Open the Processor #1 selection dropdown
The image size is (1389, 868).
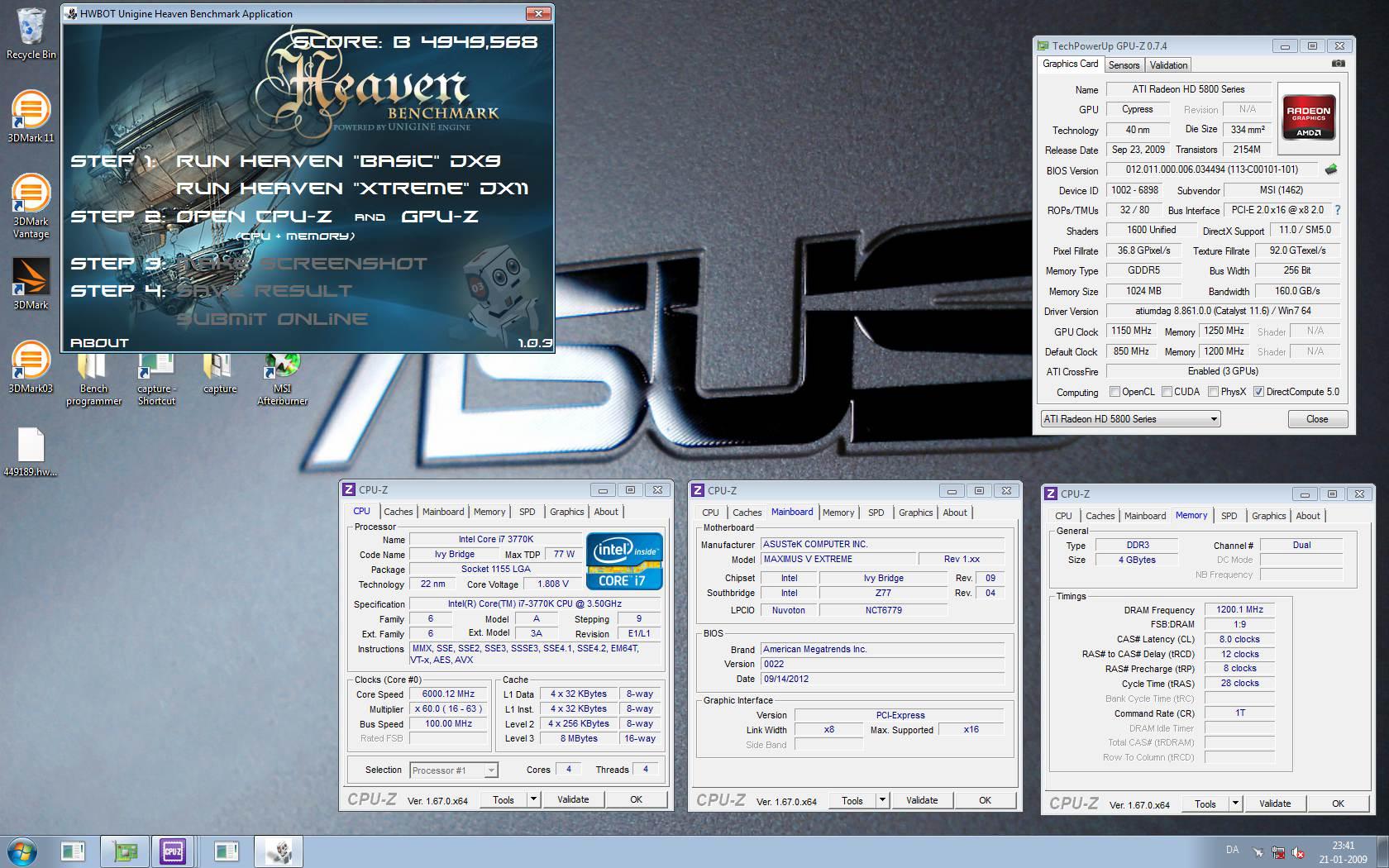pyautogui.click(x=454, y=770)
